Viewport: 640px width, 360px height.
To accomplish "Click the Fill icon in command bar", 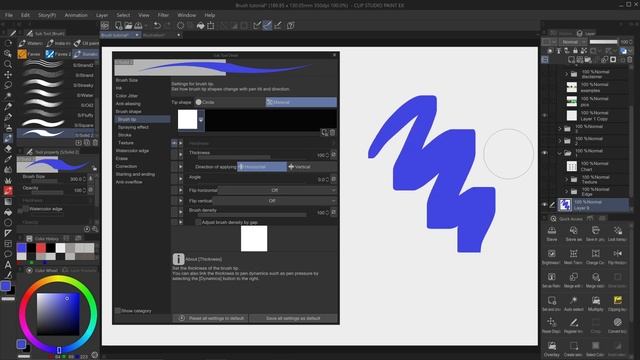I will pos(200,25).
